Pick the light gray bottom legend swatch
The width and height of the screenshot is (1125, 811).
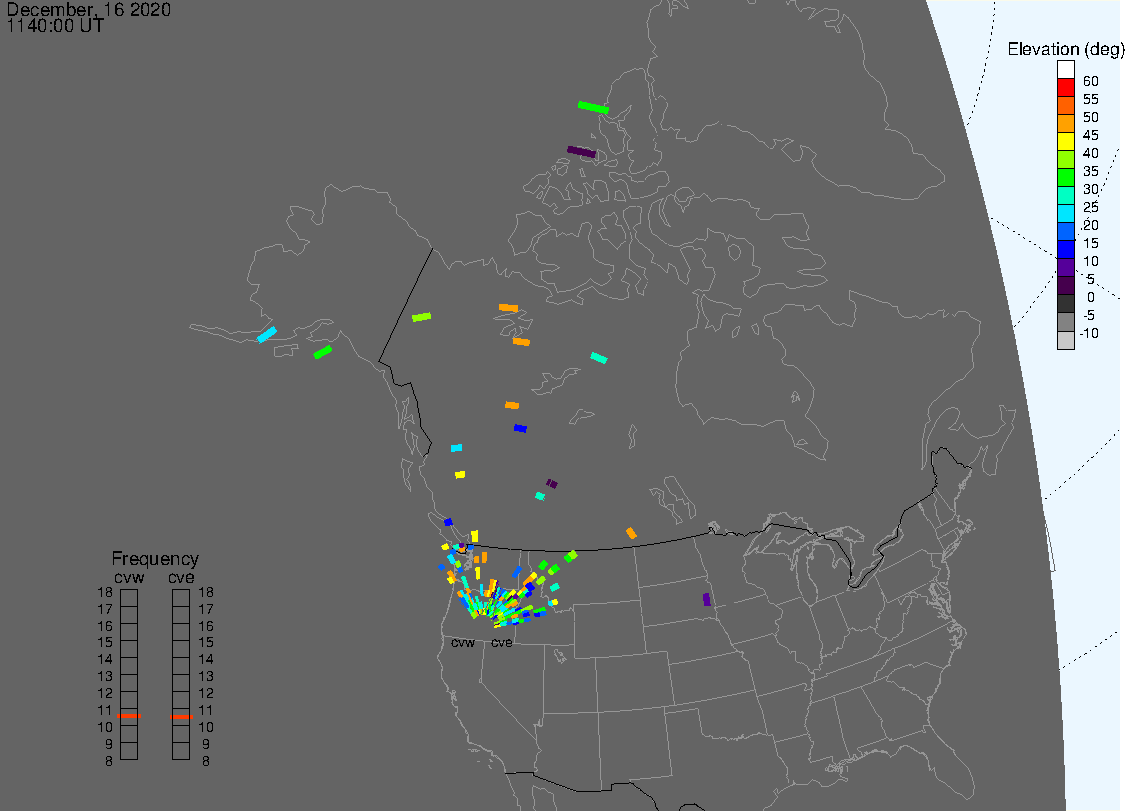point(1065,339)
